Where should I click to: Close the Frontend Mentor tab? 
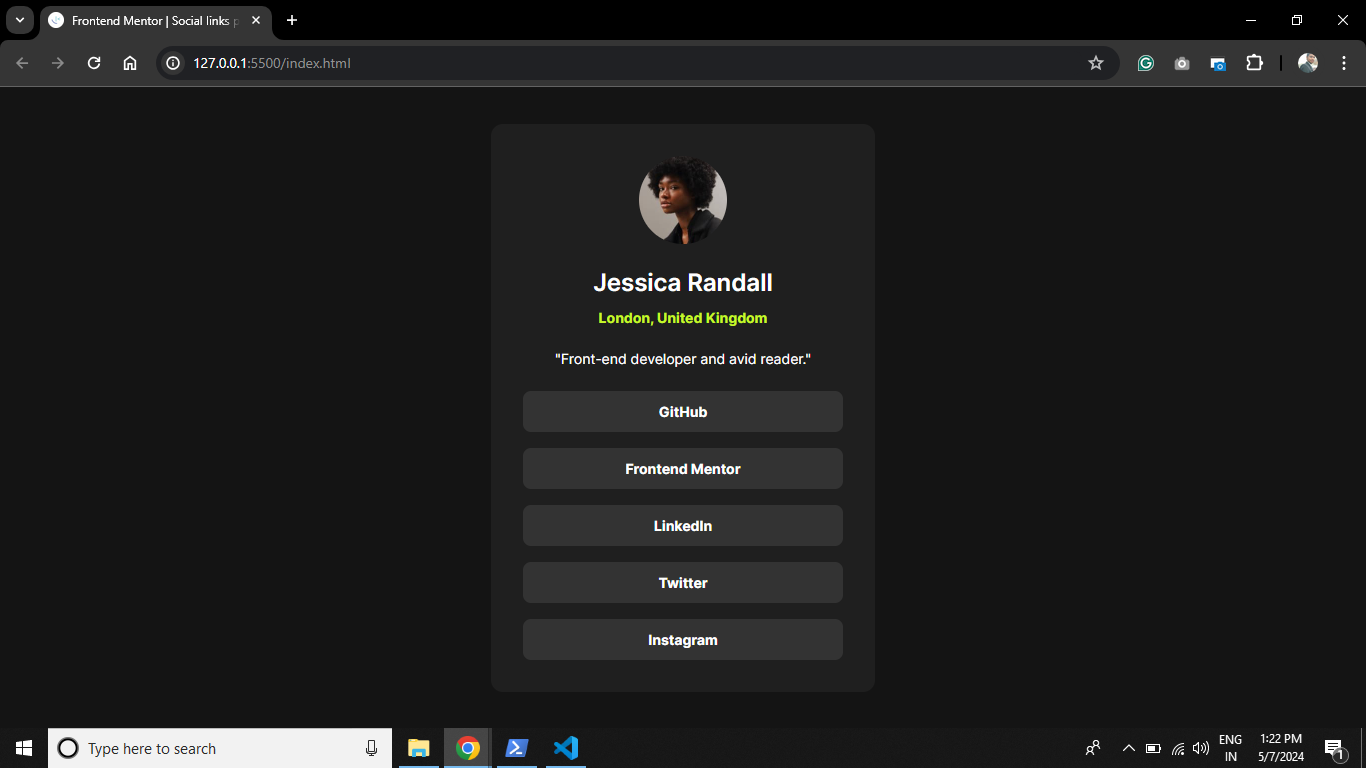256,20
